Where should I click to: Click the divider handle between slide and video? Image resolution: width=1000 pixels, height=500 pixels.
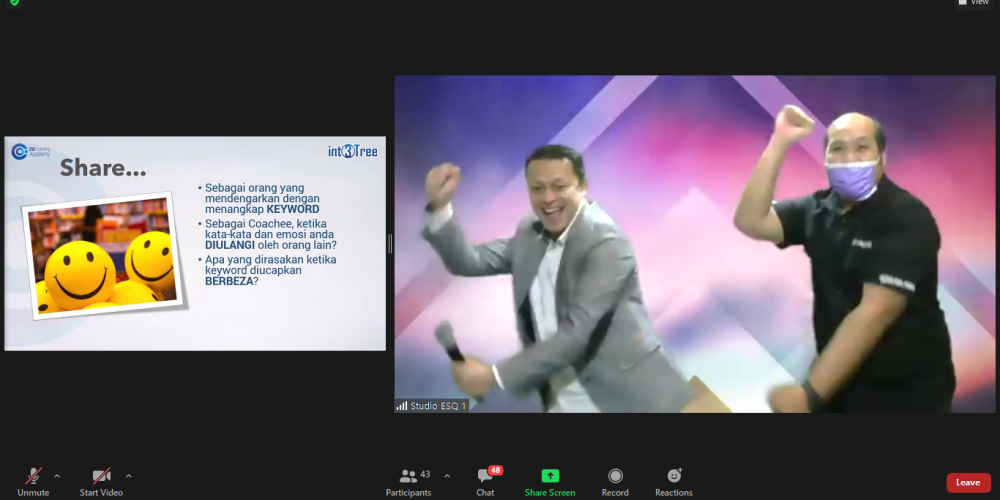coord(390,244)
